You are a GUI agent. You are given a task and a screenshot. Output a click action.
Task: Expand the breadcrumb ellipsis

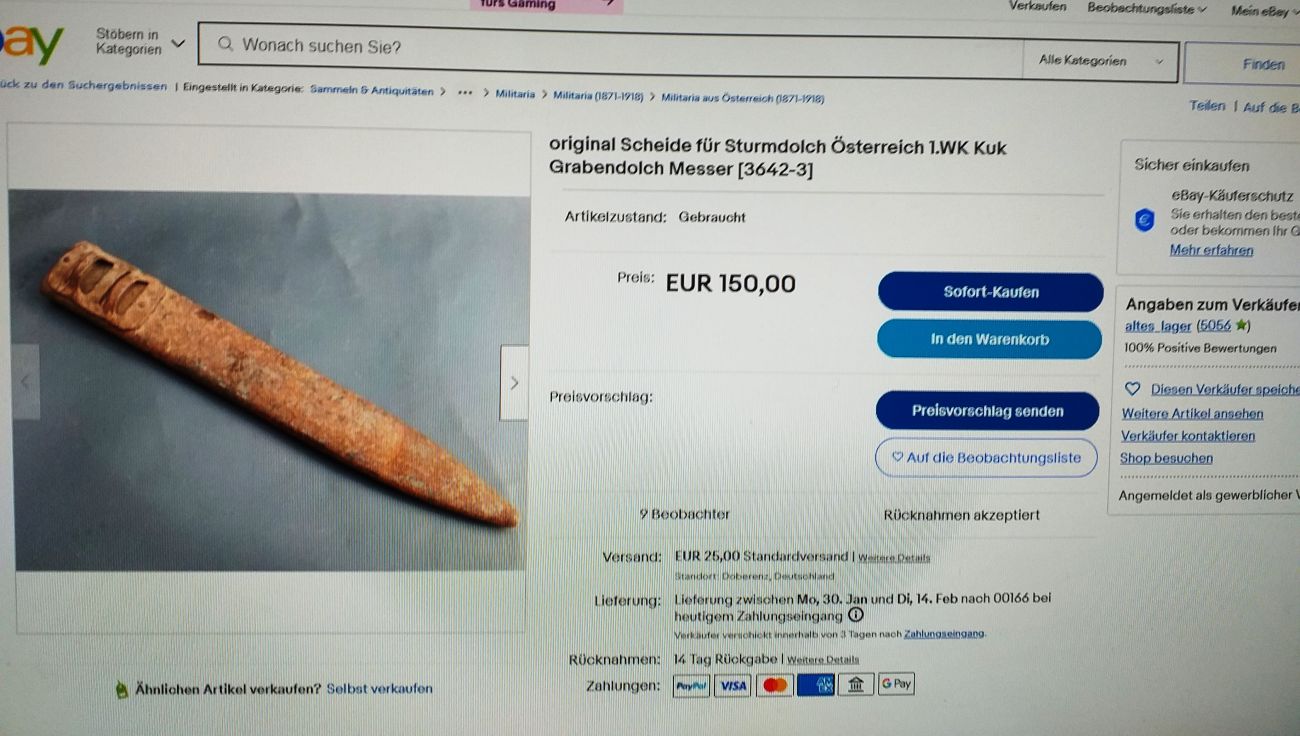[464, 93]
